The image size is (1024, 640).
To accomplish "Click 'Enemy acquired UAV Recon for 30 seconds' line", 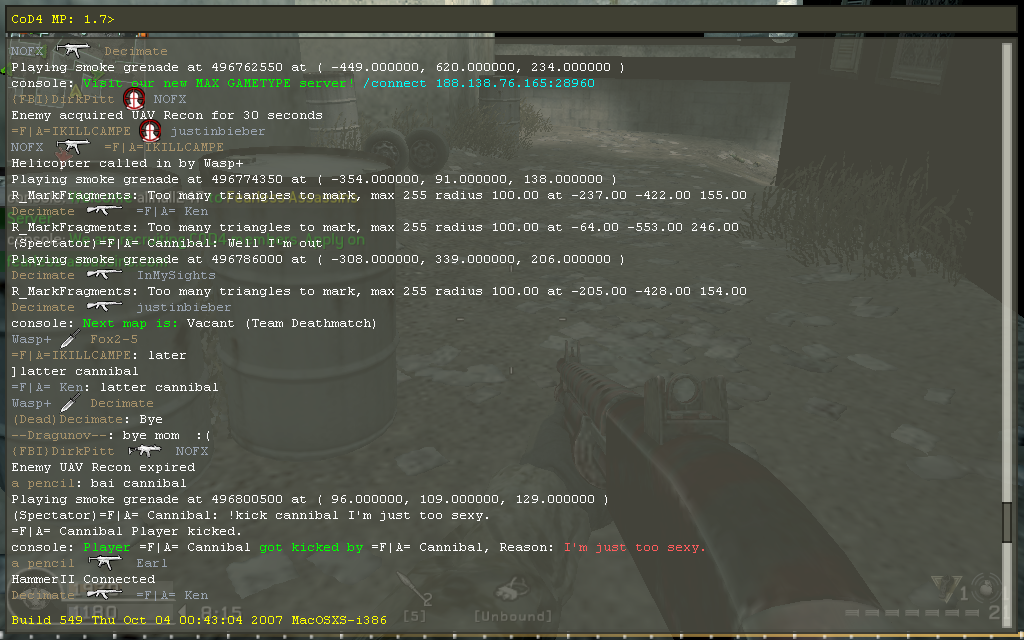I will [167, 115].
